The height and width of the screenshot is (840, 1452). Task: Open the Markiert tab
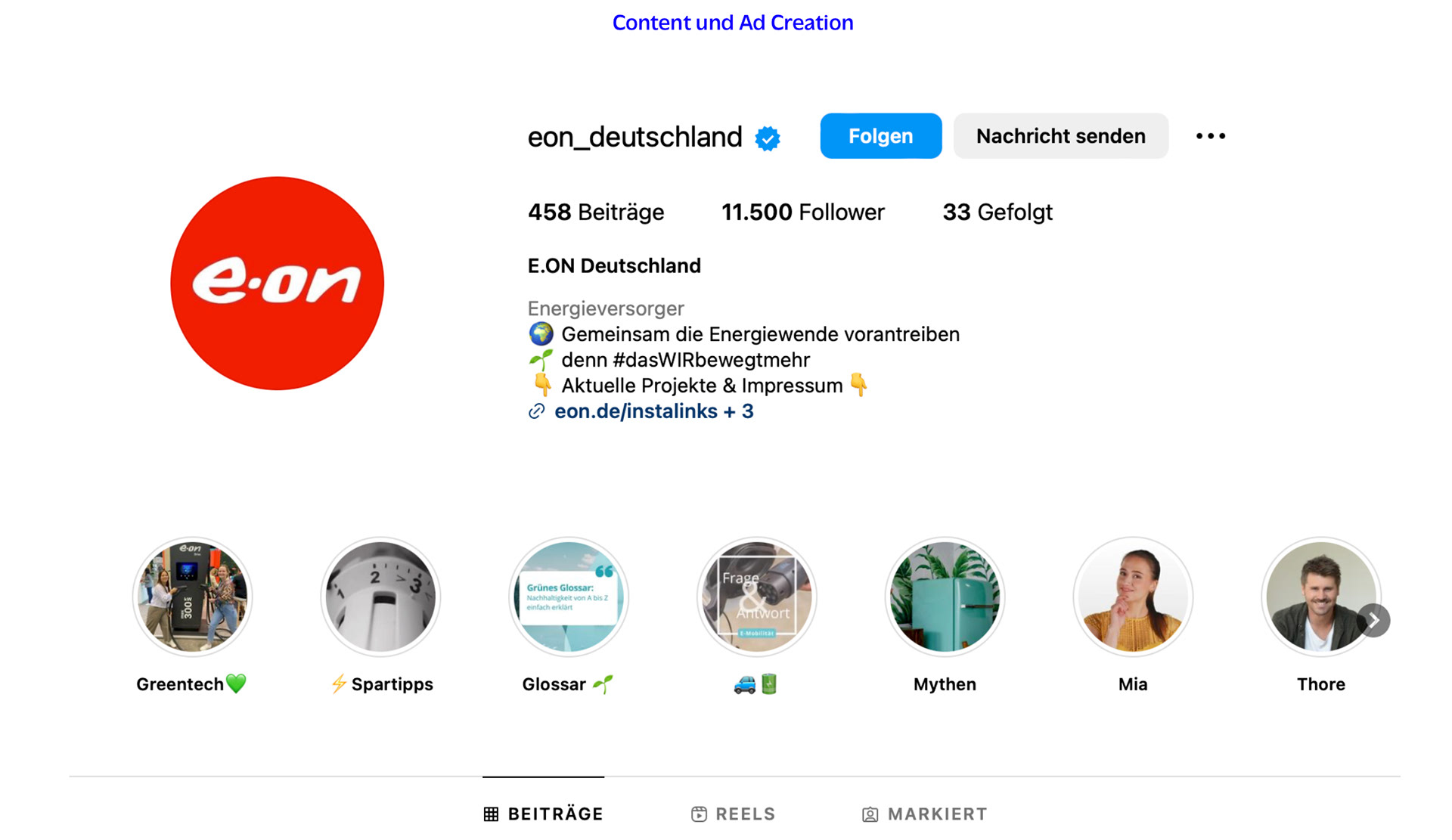point(924,814)
